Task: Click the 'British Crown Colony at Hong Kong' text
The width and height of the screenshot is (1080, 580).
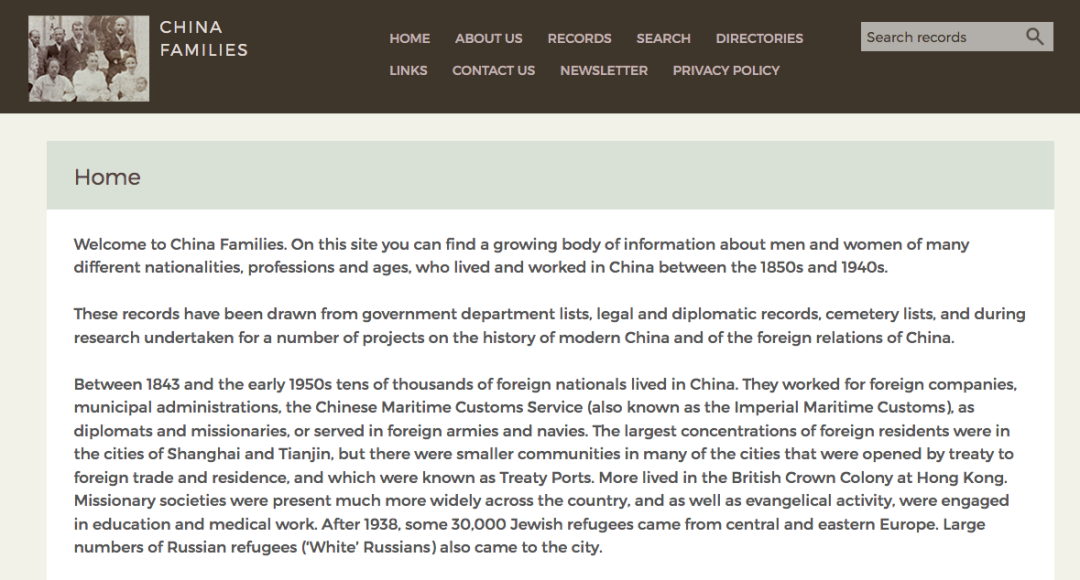Action: [x=878, y=477]
